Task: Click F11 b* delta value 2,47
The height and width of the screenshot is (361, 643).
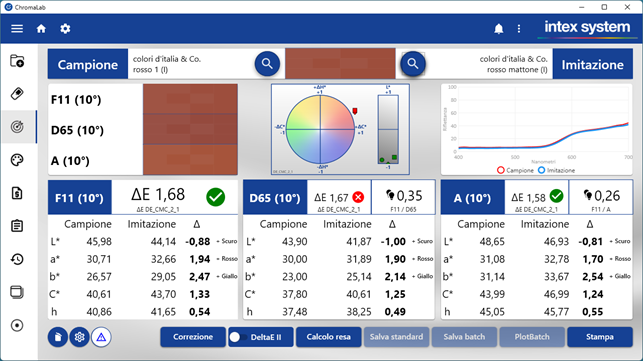Action: point(199,277)
